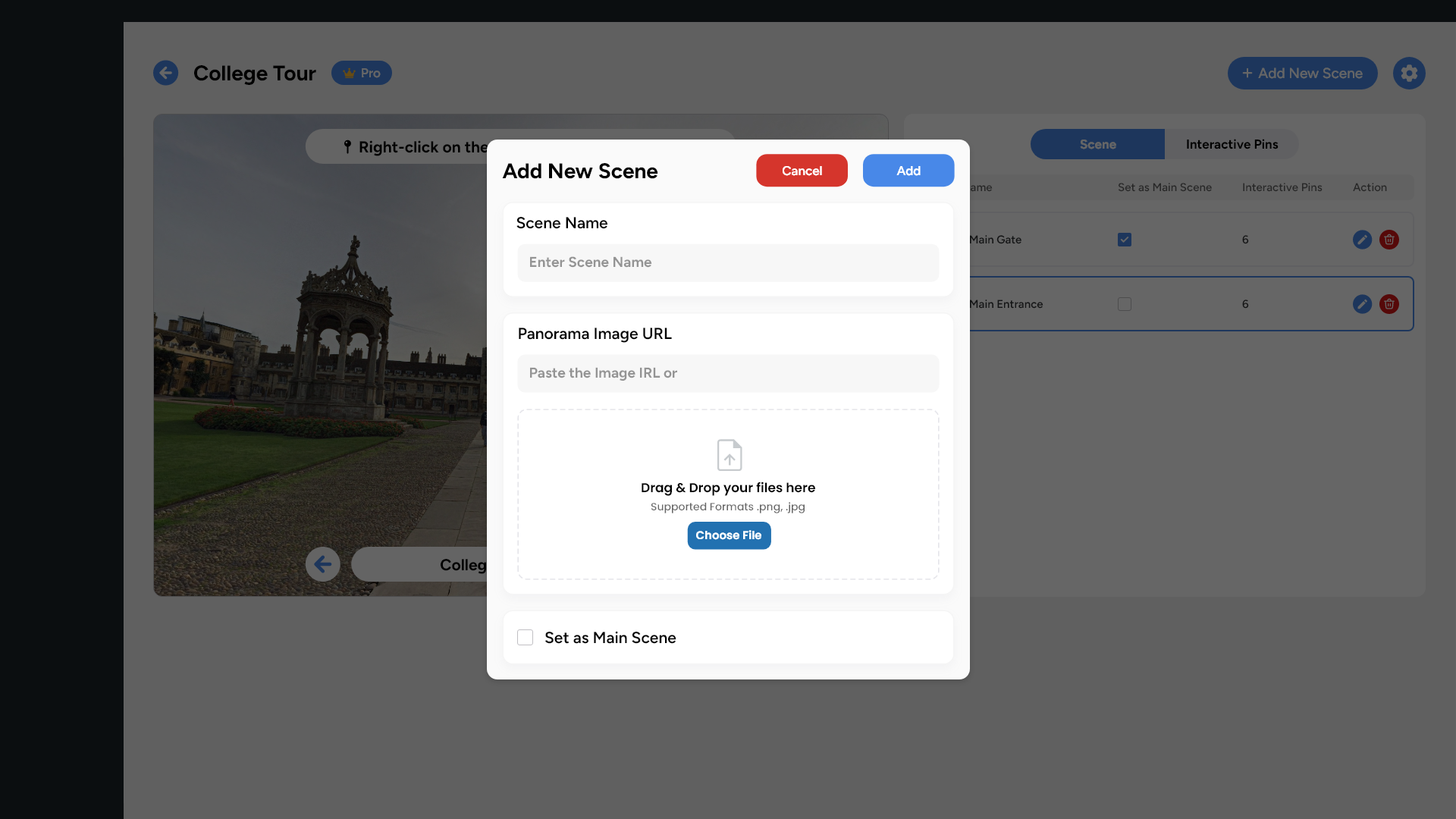Click the file upload icon in drop zone

click(x=729, y=455)
